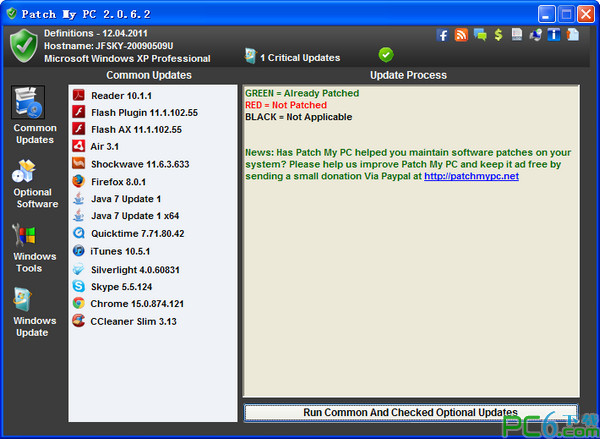Click the Skype 5.5.124 icon
Viewport: 600px width, 439px height.
78,286
